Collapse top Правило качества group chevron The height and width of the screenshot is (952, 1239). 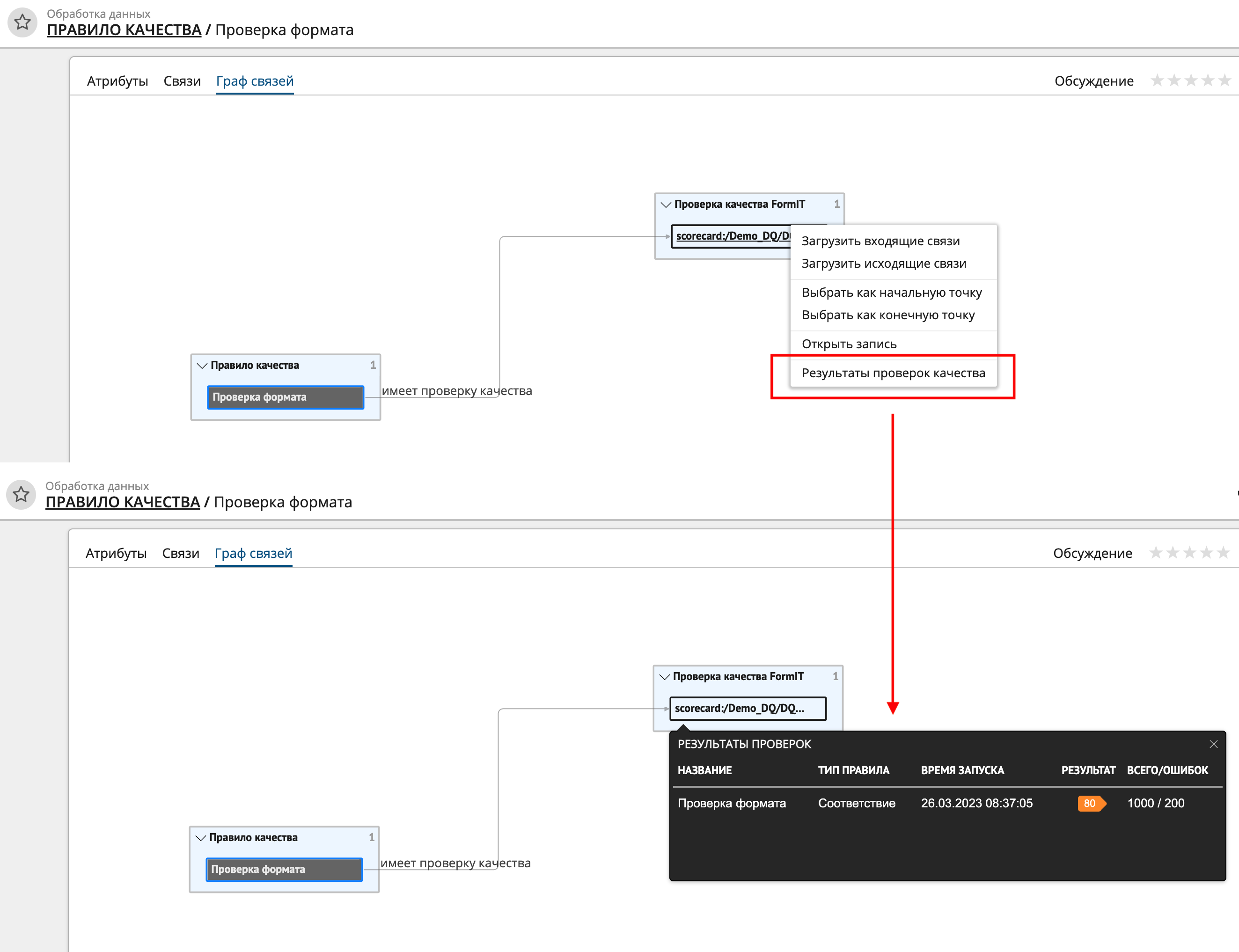202,366
